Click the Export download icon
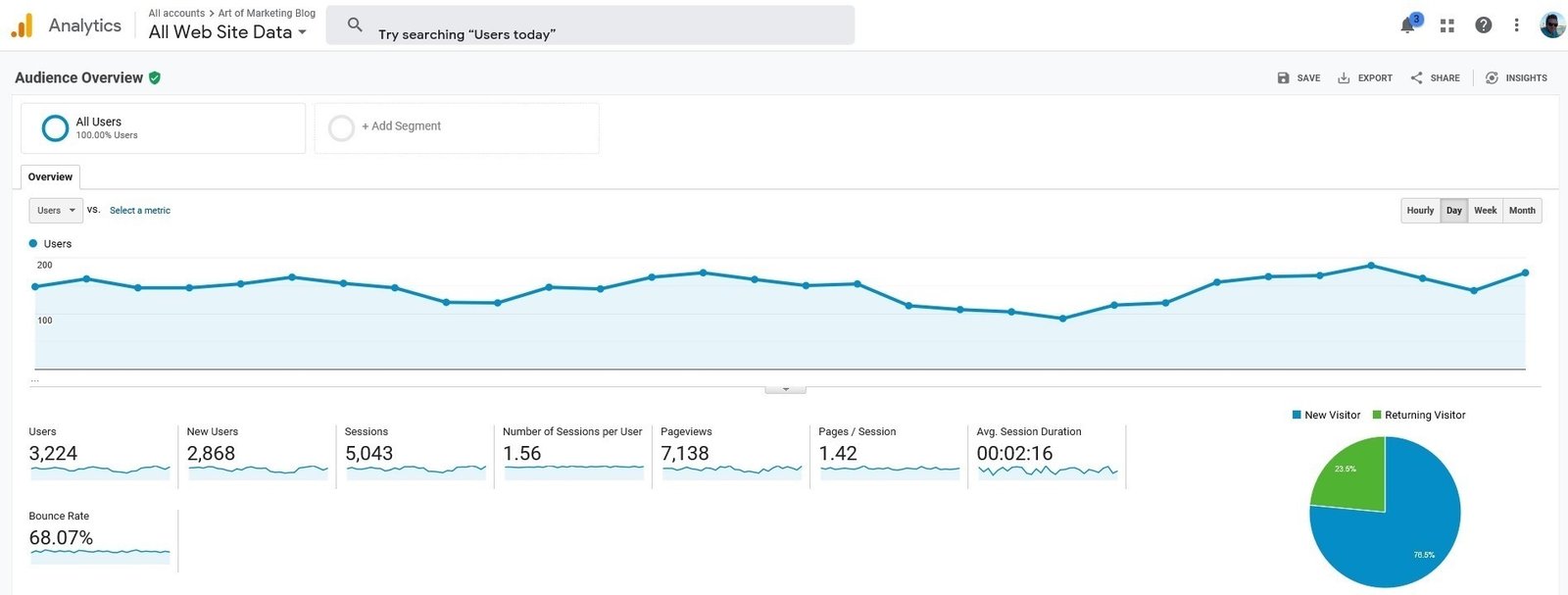 click(1344, 77)
